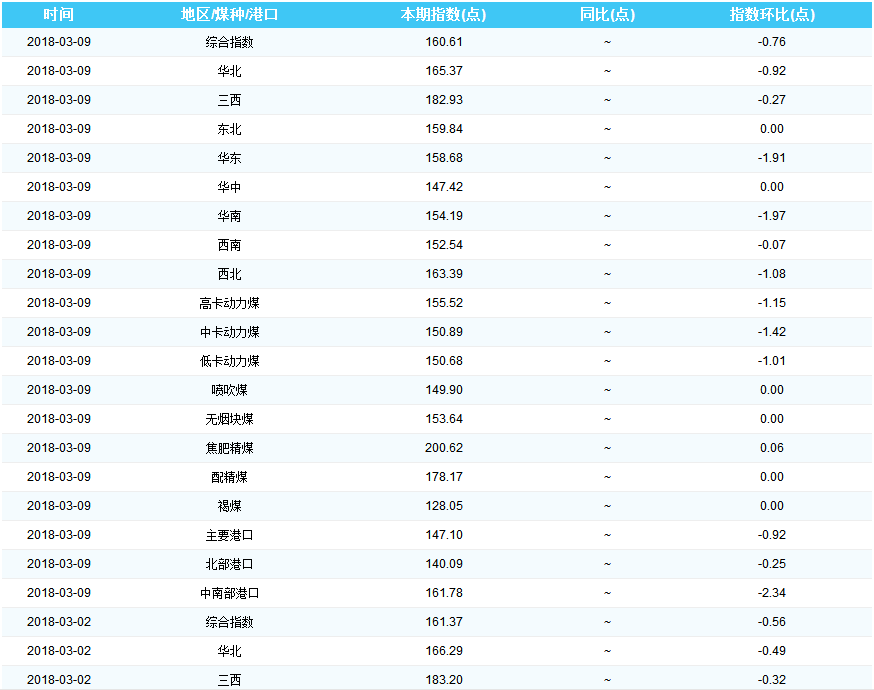Screen dimensions: 874x690
Task: Click the 同比(点) column header
Action: 607,15
